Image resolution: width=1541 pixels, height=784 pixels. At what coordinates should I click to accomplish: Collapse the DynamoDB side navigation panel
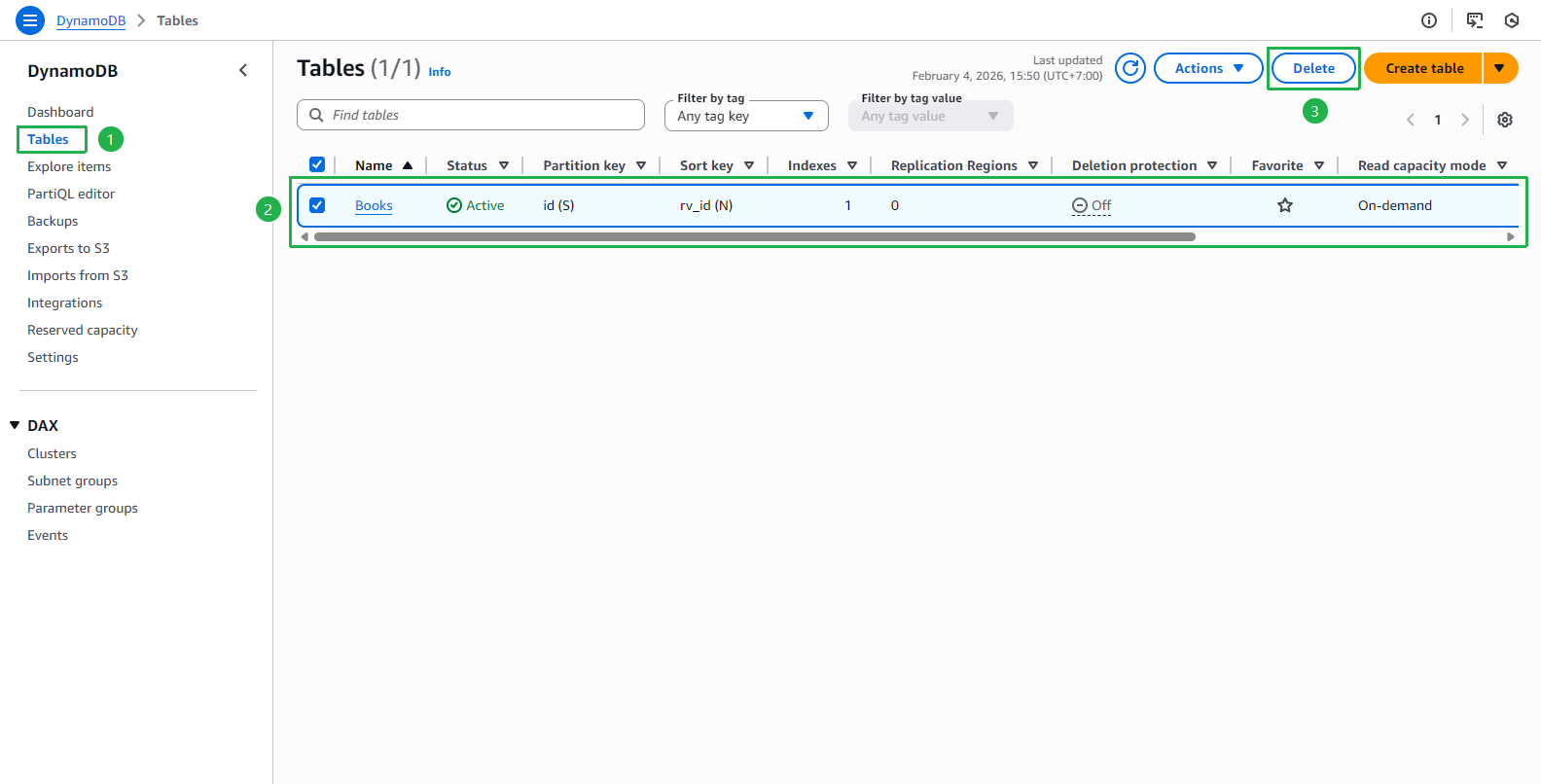click(243, 70)
